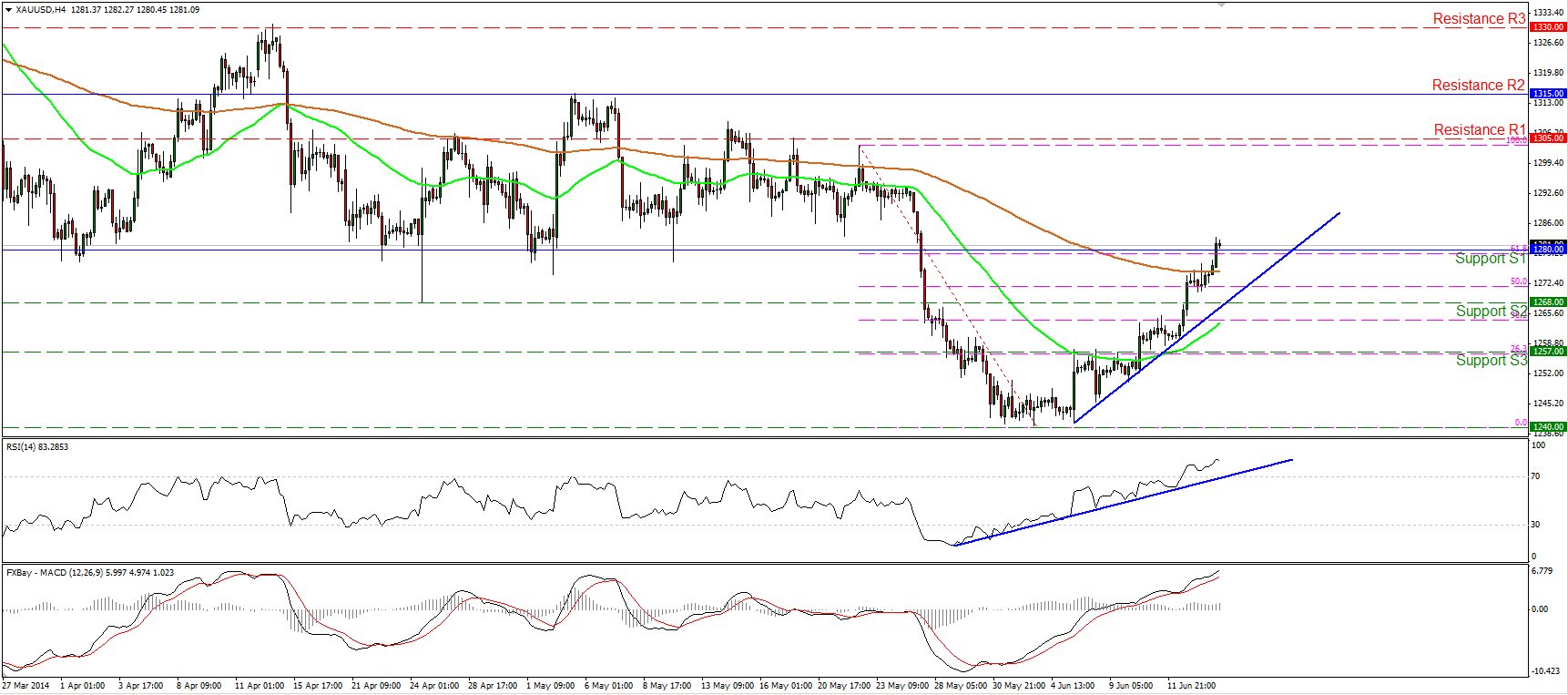Click the 50.0 Fibonacci level label
Screen dimensions: 1568x695
tap(1518, 282)
